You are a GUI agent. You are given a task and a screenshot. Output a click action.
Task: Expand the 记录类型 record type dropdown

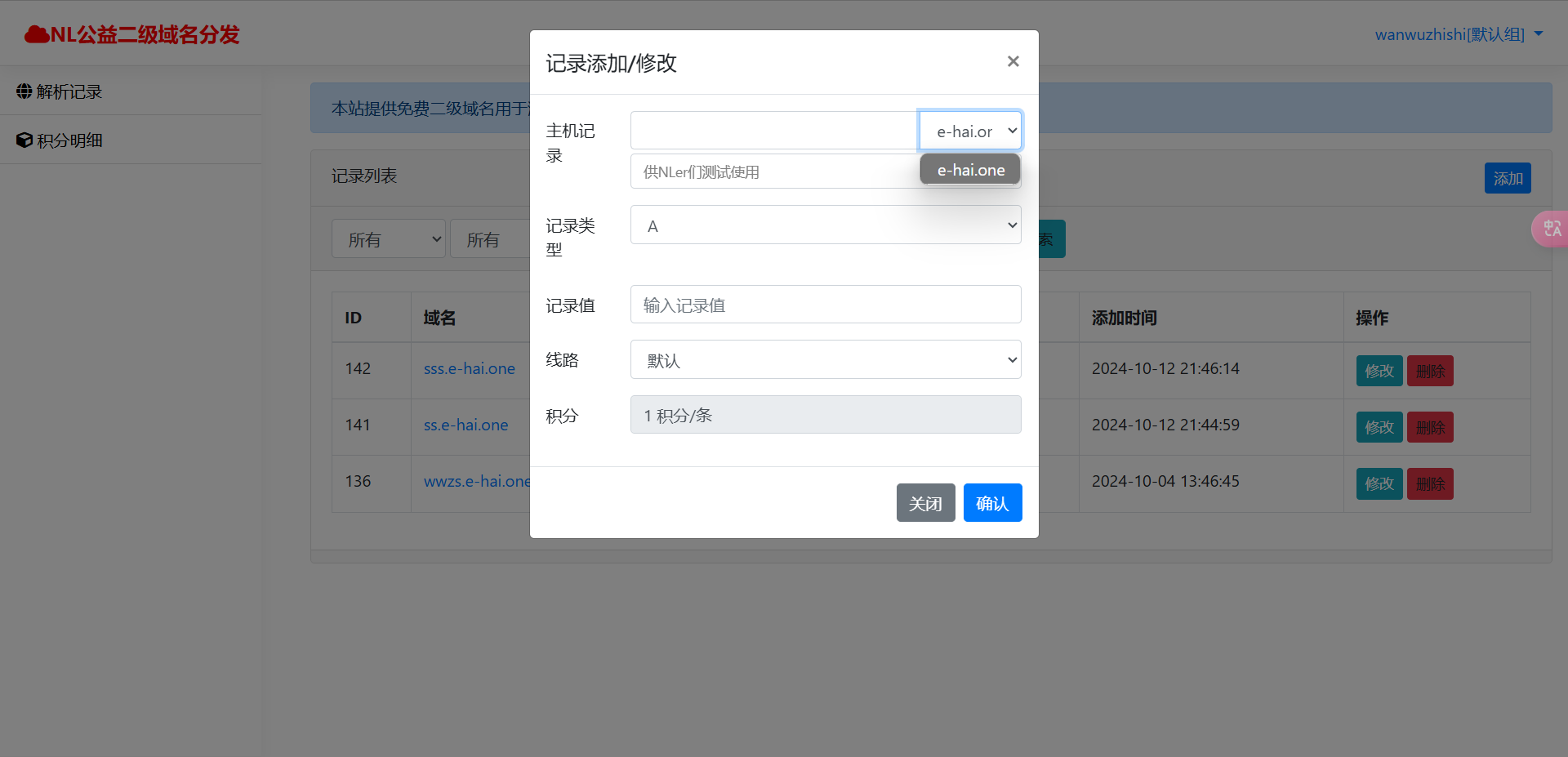[825, 225]
